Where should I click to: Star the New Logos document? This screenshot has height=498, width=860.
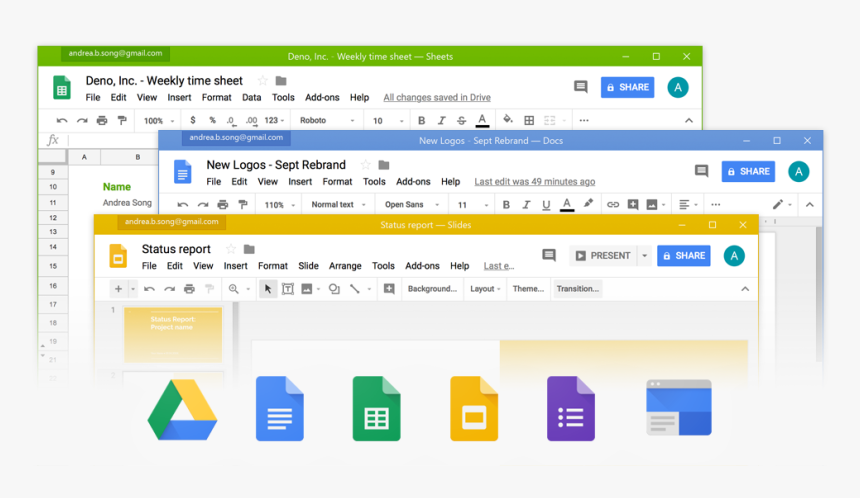coord(365,165)
